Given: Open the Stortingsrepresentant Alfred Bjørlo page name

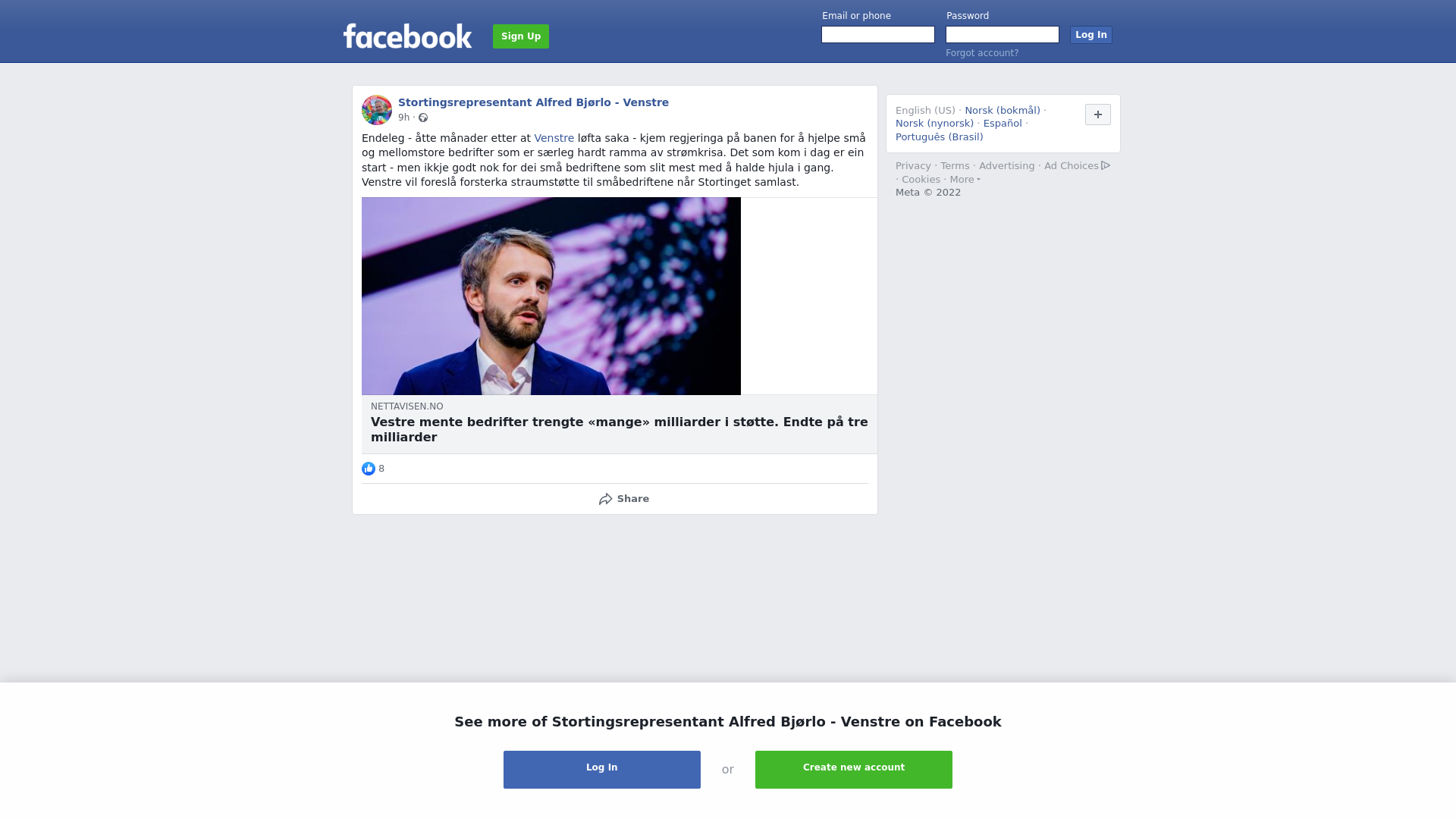Looking at the screenshot, I should pyautogui.click(x=533, y=102).
